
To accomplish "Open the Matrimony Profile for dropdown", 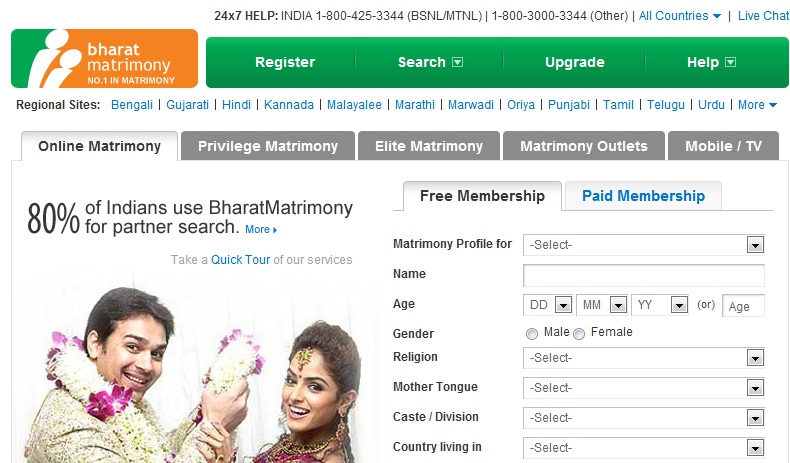I will tap(643, 245).
